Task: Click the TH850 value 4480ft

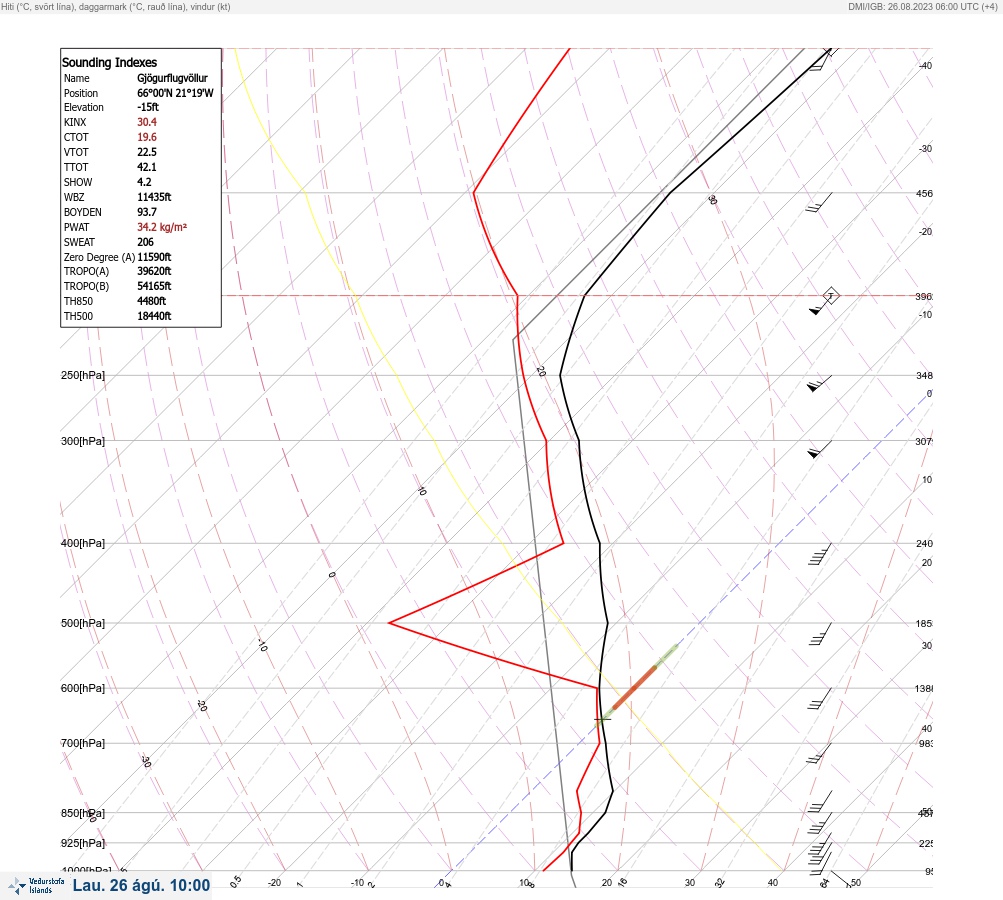Action: point(152,301)
